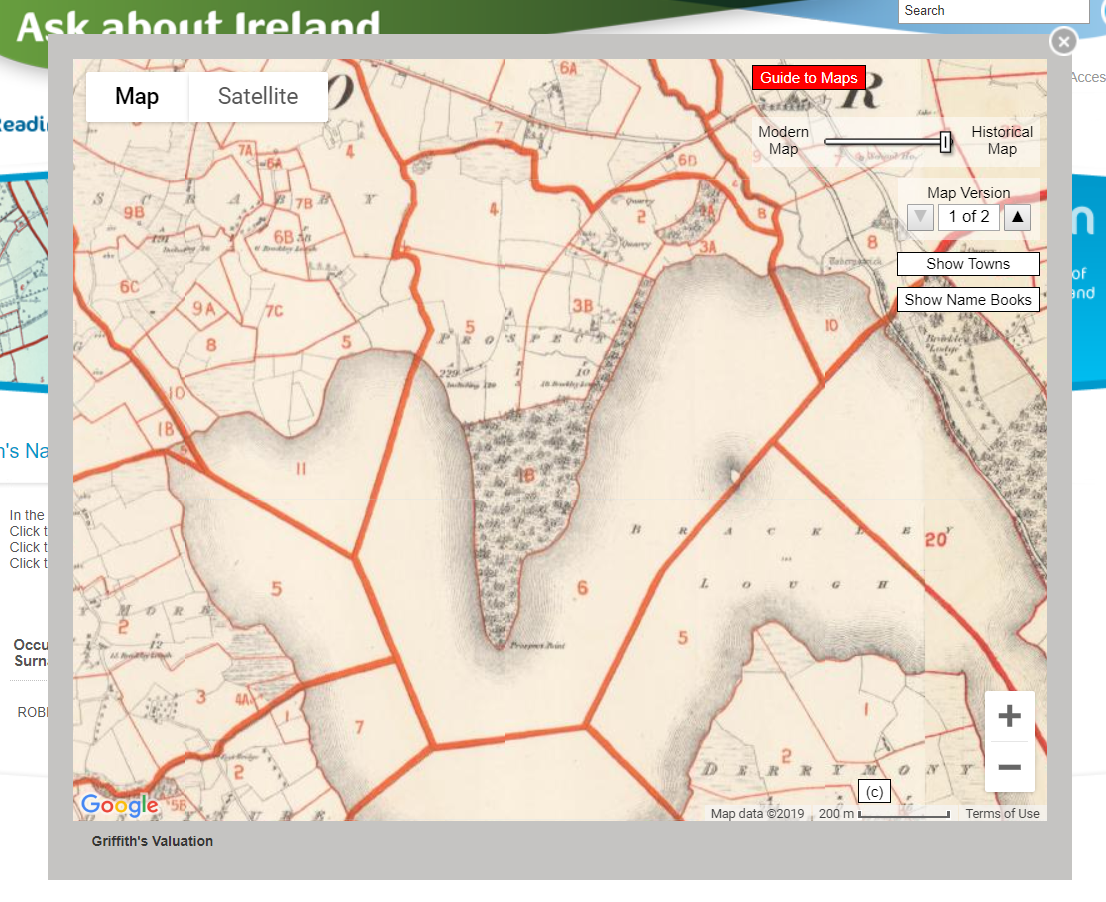
Task: Click inside the Search input field
Action: (x=993, y=11)
